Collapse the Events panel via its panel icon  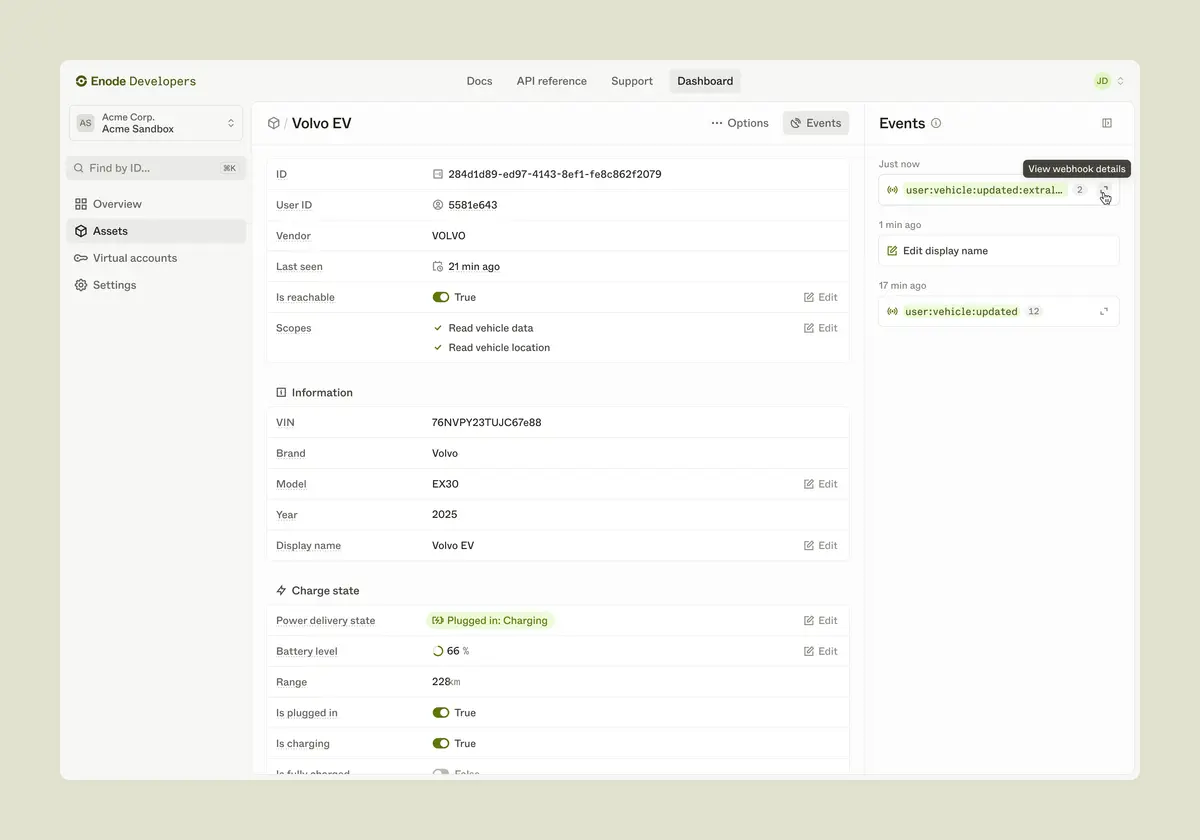point(1106,122)
